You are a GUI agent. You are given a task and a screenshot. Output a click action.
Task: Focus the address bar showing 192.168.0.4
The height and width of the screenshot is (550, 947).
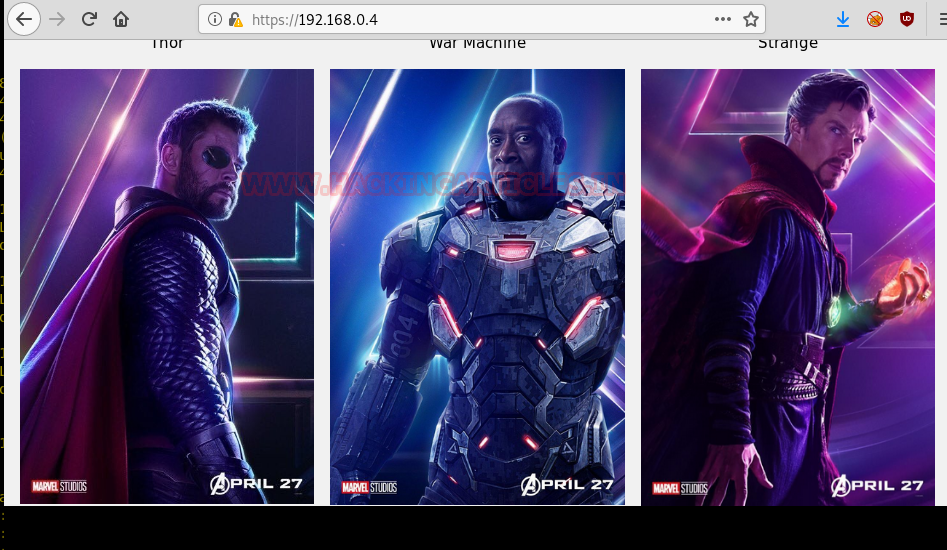(x=481, y=19)
